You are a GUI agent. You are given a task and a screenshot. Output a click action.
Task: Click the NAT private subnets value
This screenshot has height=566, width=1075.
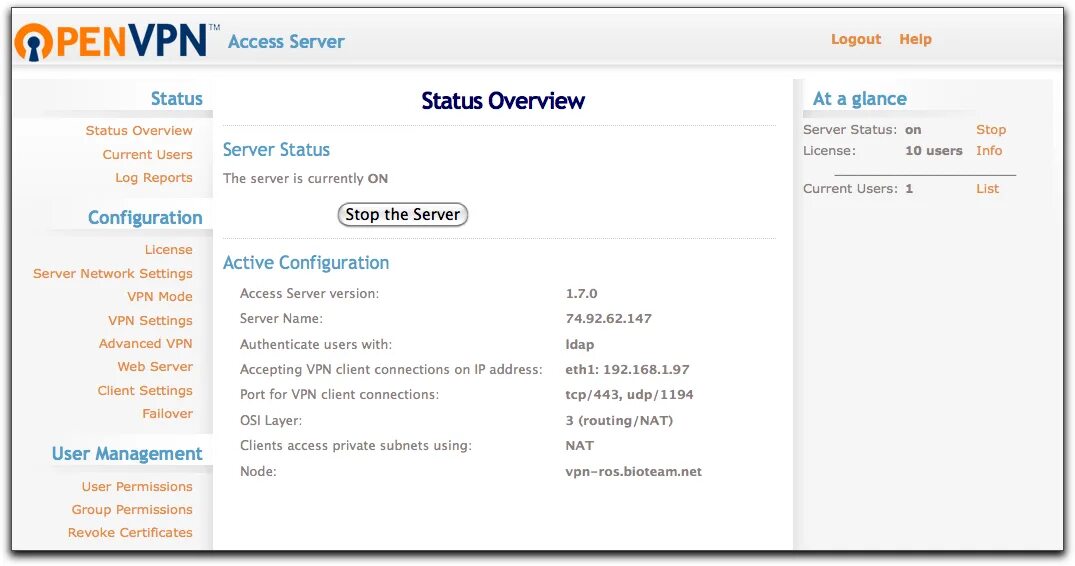tap(579, 445)
